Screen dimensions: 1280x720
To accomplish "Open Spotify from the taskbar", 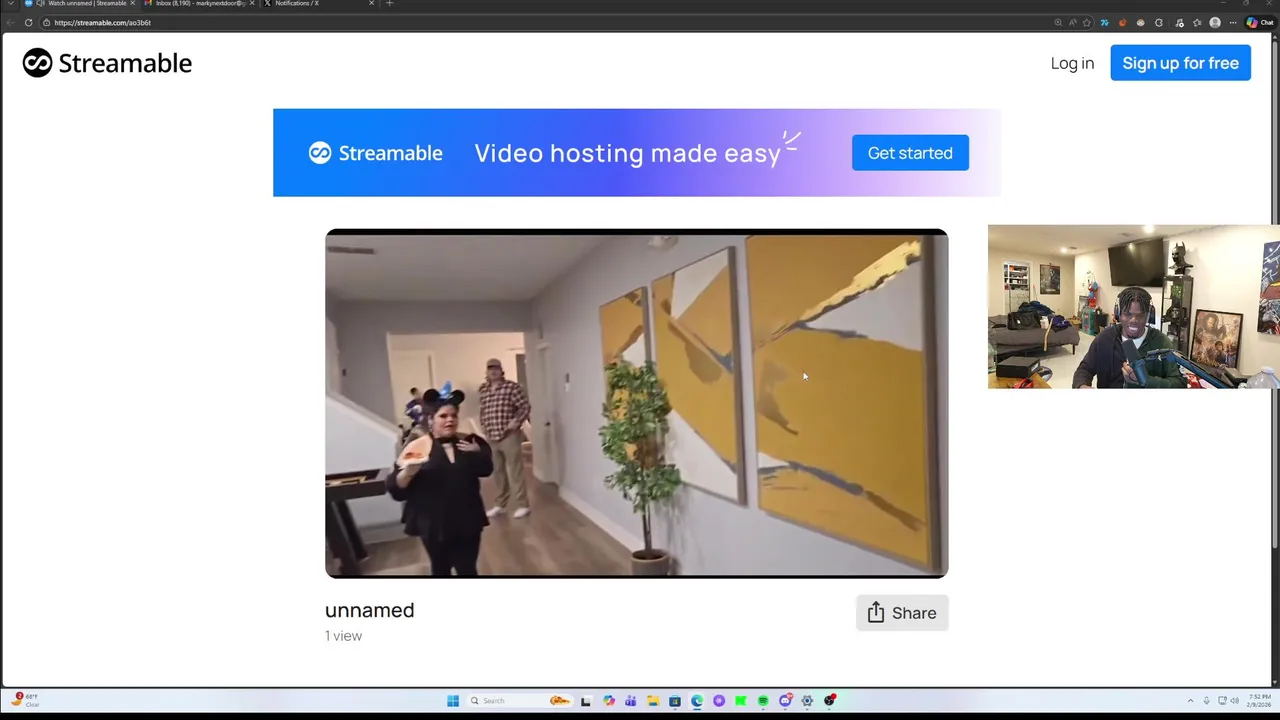I will (x=763, y=701).
